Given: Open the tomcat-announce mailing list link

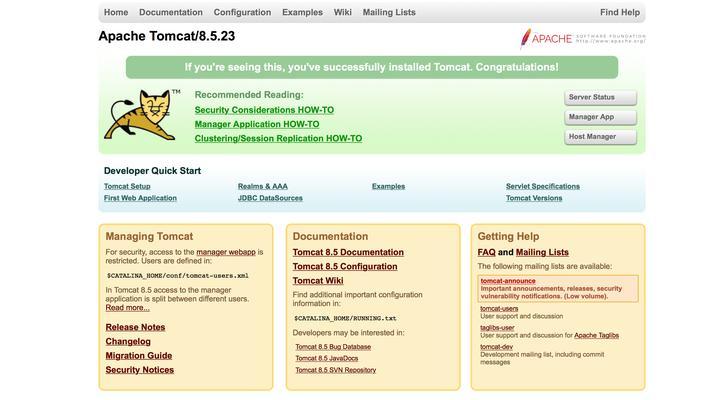Looking at the screenshot, I should (x=508, y=281).
